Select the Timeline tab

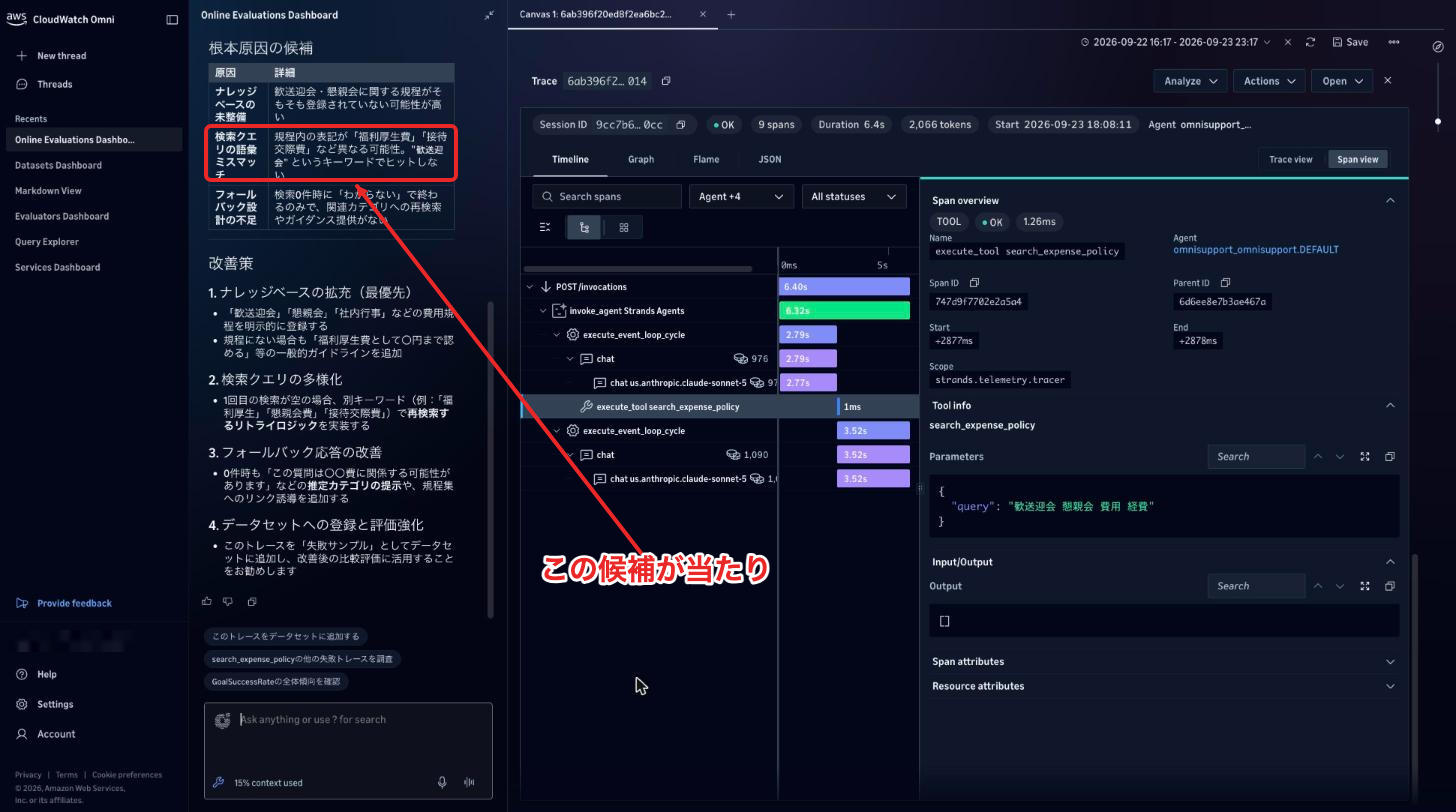coord(571,159)
